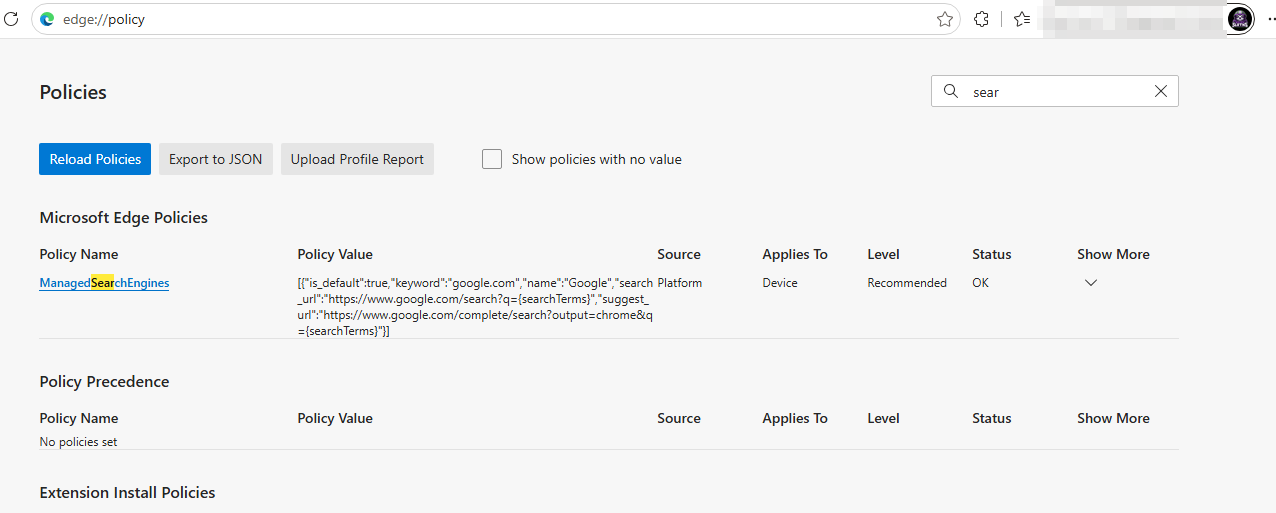Expand Show More chevron for ManagedSearchEngines
This screenshot has height=513, width=1276.
1091,283
